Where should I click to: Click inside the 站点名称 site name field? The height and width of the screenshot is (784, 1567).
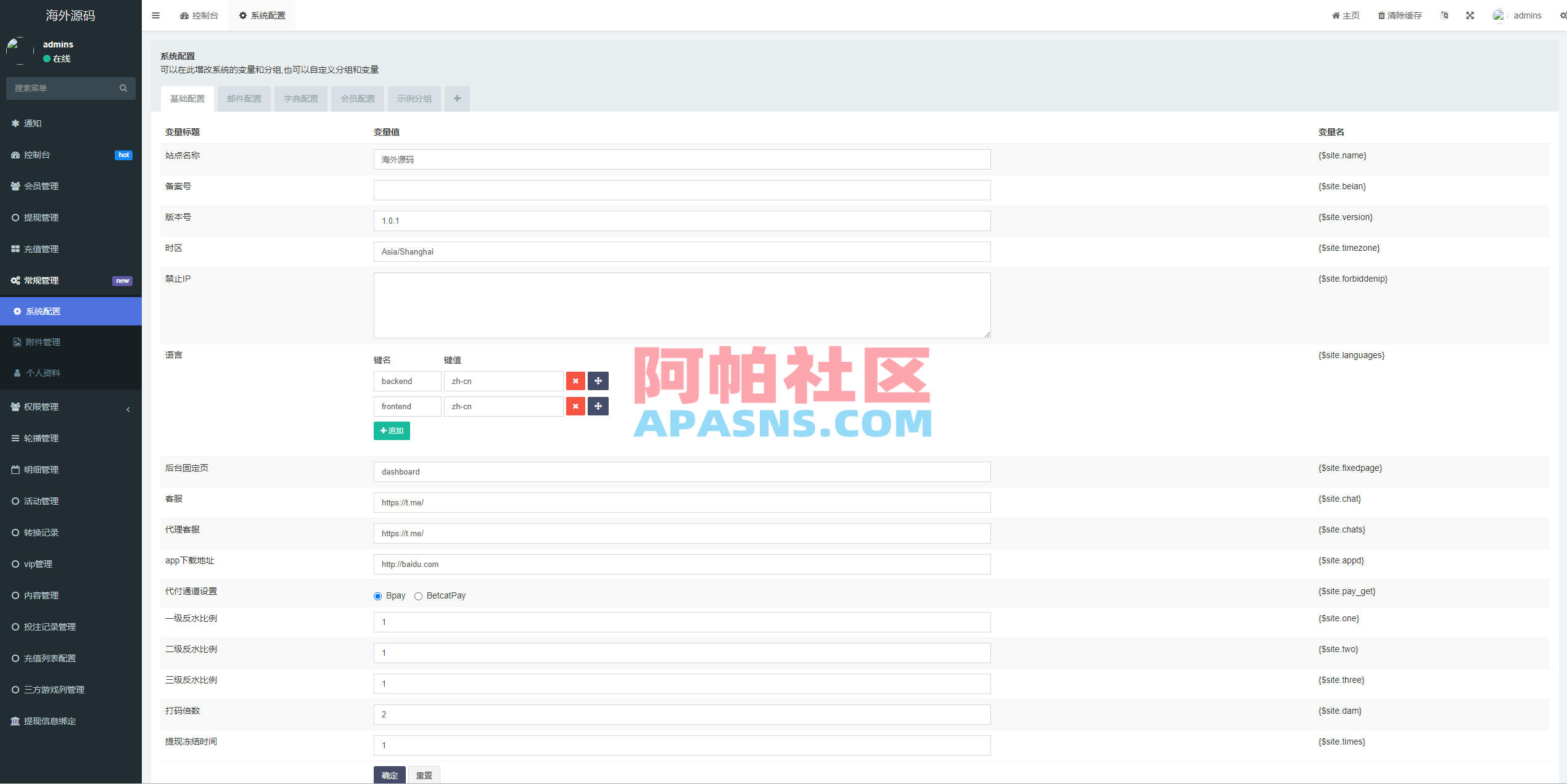pos(681,159)
